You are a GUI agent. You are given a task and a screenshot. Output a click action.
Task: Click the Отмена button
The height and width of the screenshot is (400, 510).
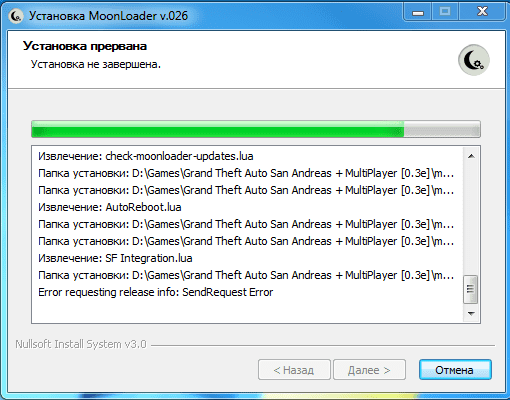click(x=455, y=370)
